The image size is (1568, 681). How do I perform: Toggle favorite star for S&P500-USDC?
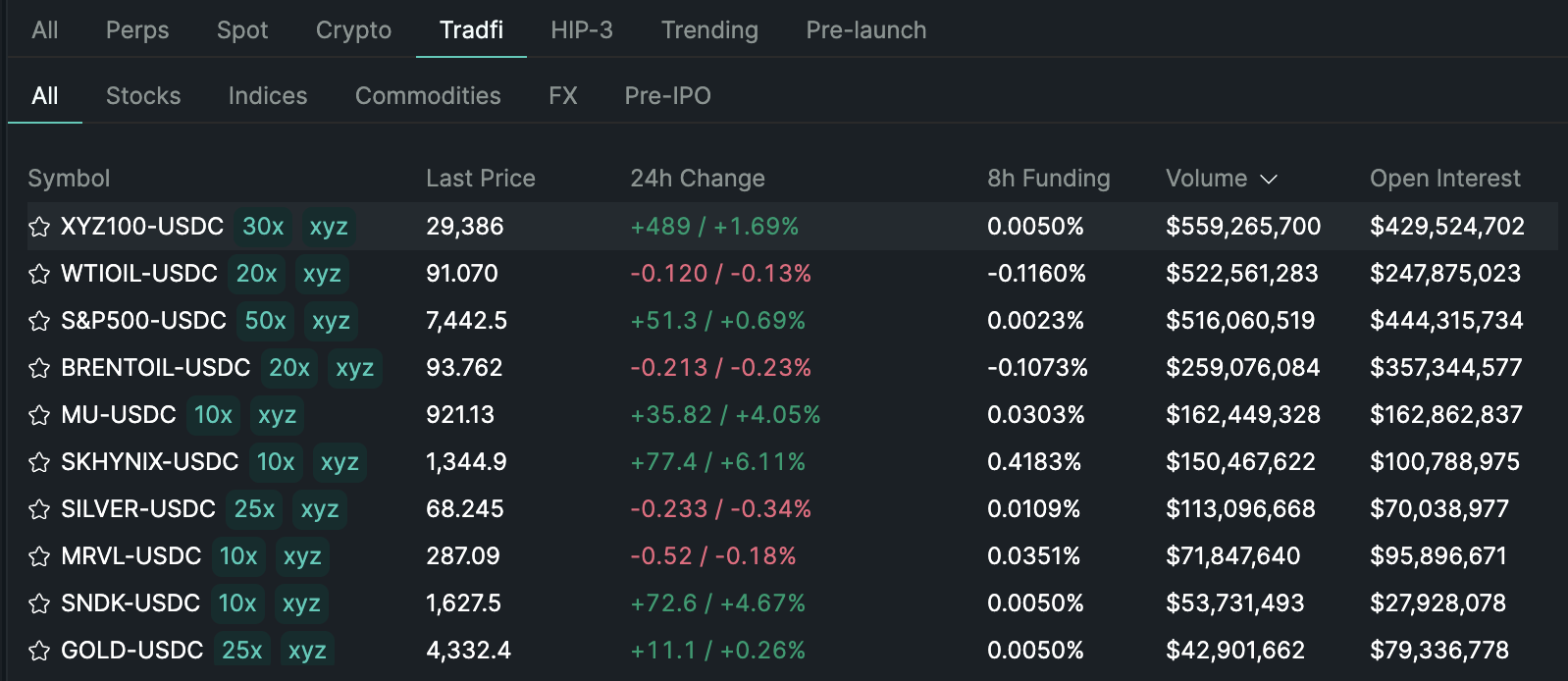[39, 321]
